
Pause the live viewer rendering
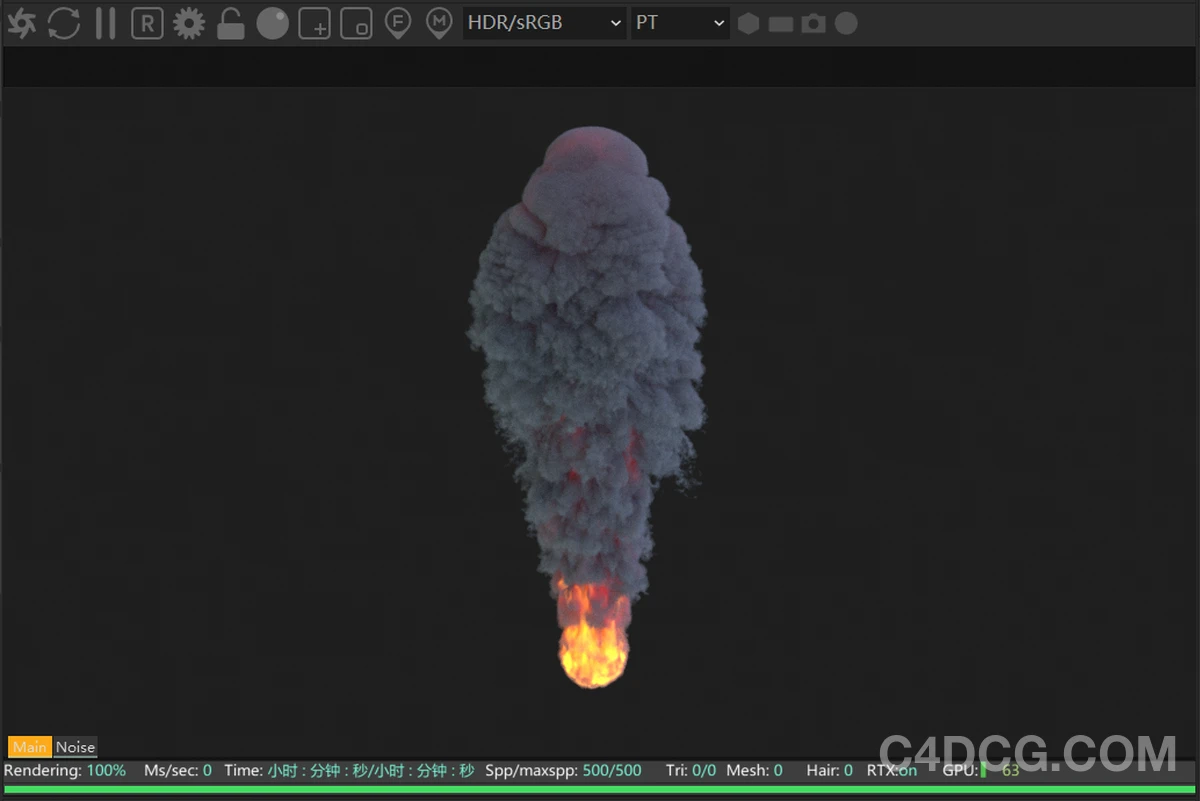pyautogui.click(x=105, y=22)
